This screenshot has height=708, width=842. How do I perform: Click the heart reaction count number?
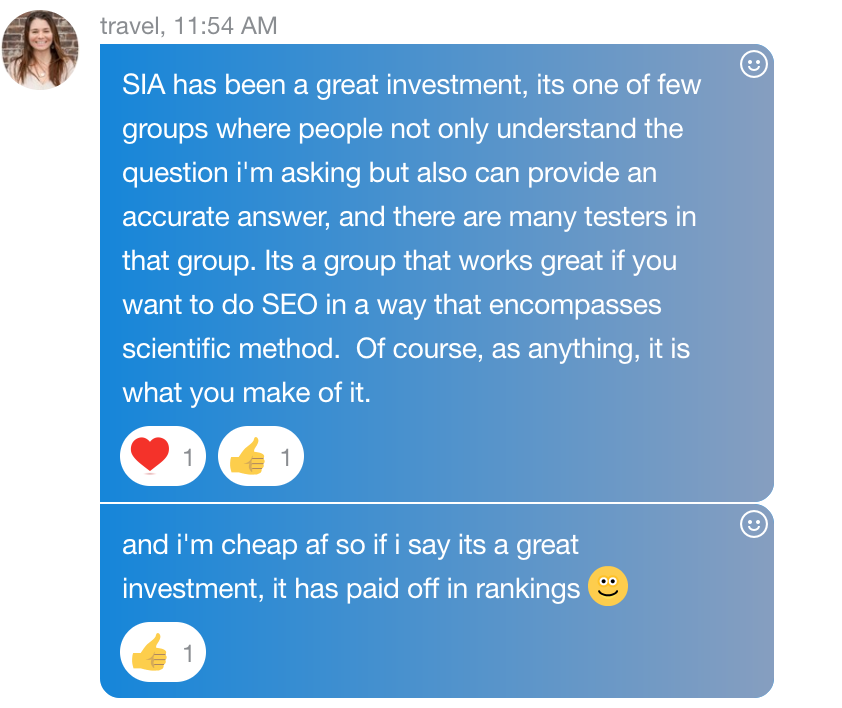[x=187, y=458]
